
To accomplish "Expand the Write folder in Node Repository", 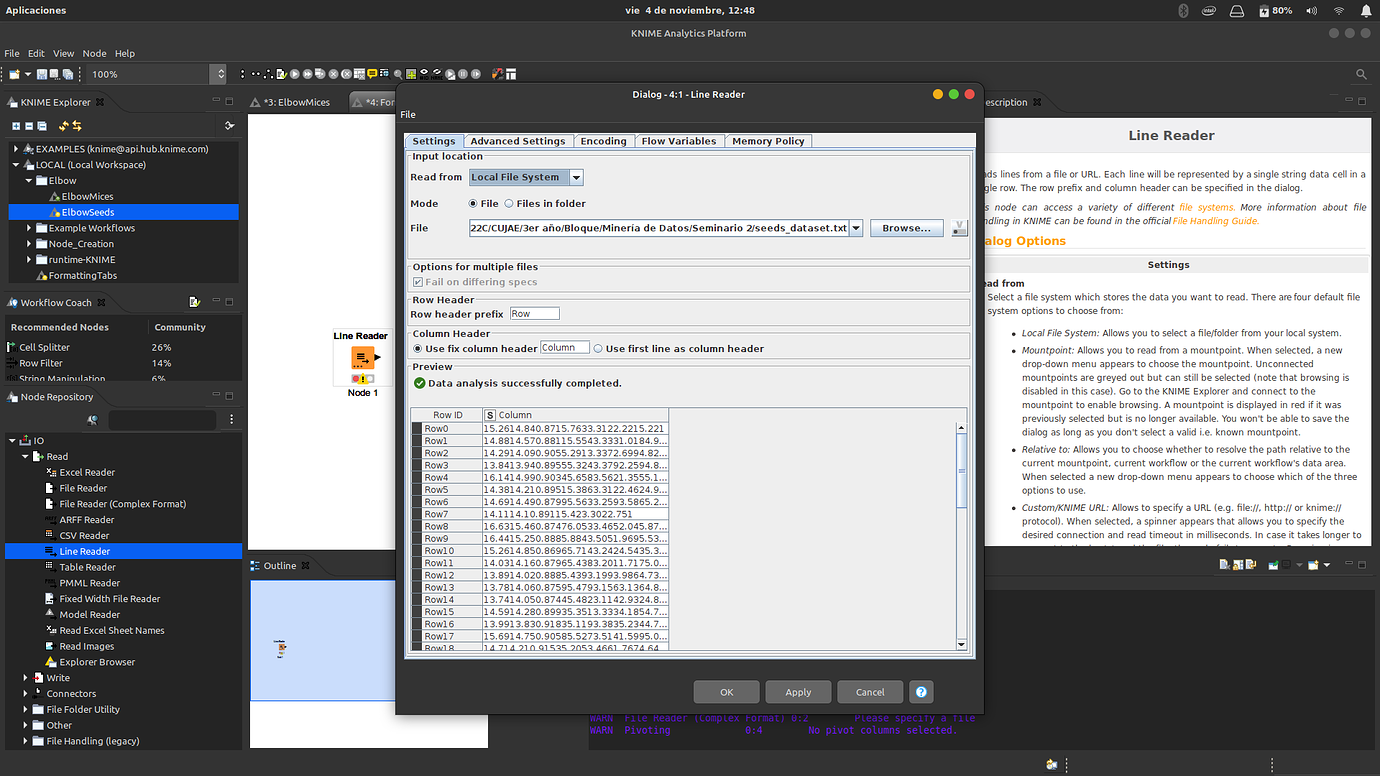I will point(26,678).
